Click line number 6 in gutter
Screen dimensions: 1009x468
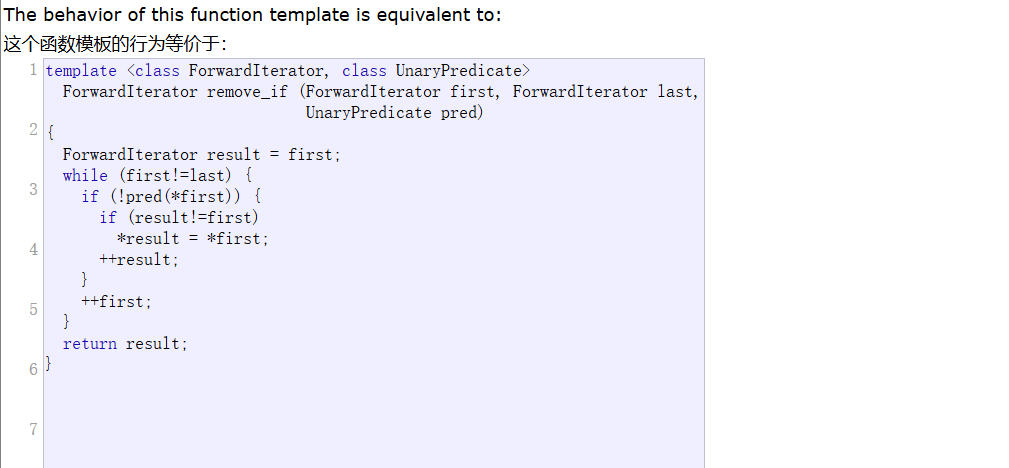click(x=33, y=369)
